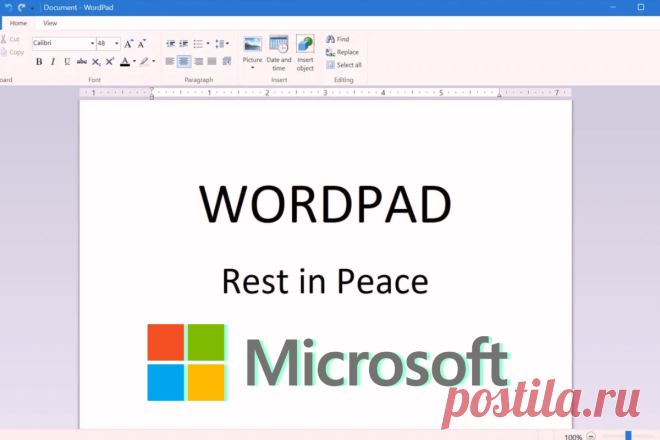Open the font size dropdown arrow

tap(117, 43)
